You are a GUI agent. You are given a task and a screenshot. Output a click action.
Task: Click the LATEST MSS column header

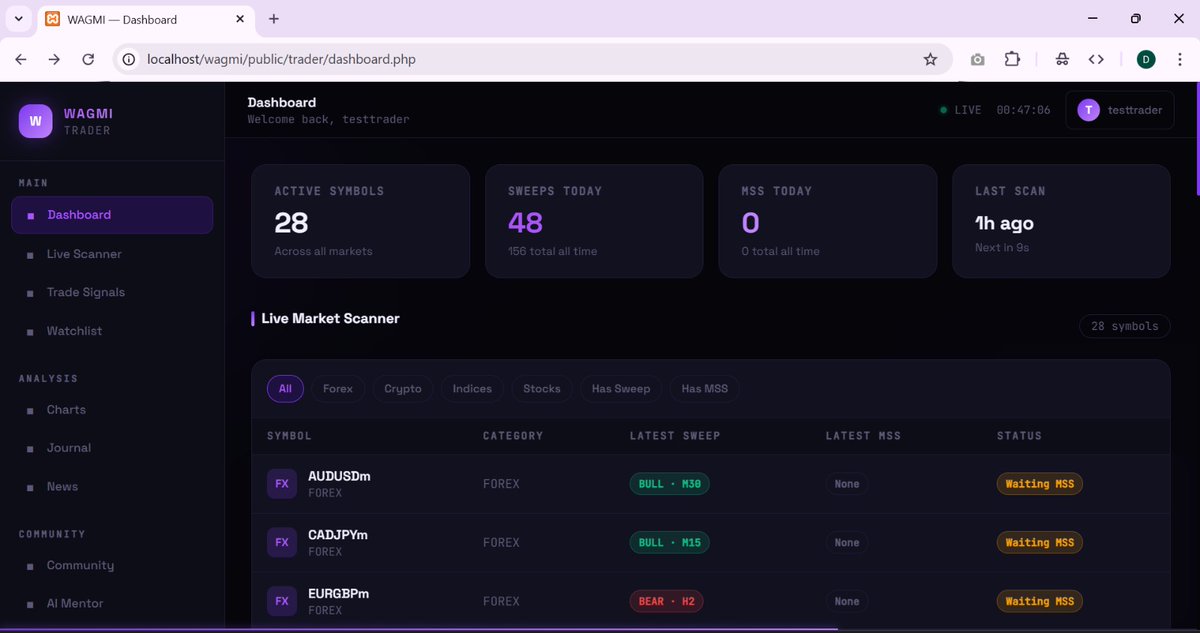[x=863, y=436]
